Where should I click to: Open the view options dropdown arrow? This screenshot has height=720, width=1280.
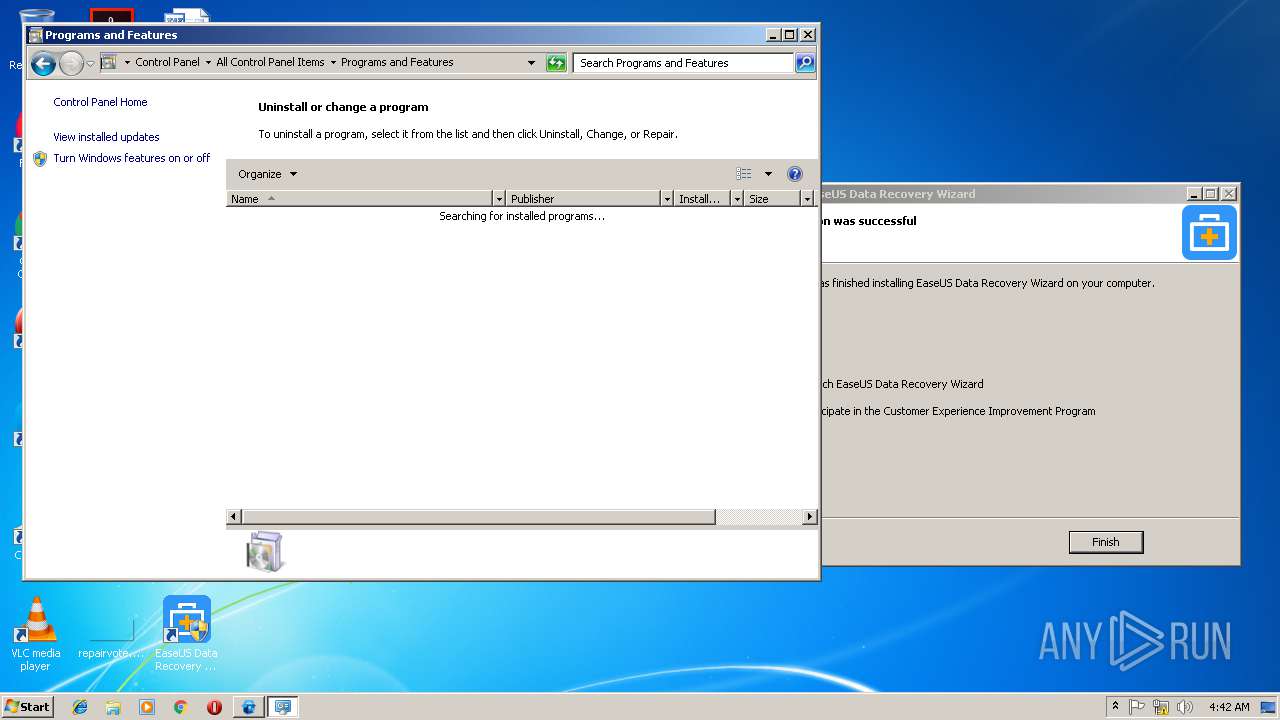tap(768, 174)
